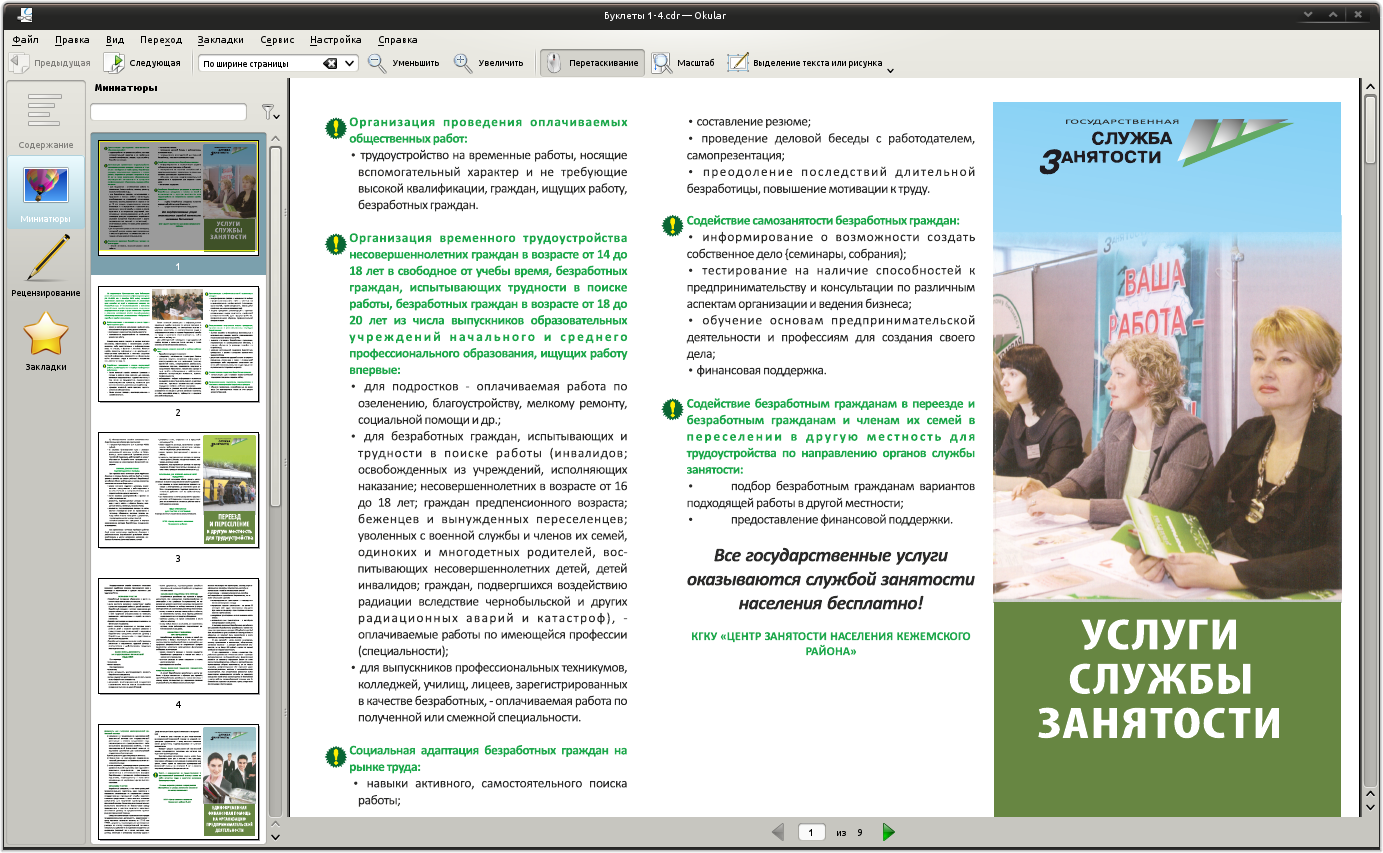1383x853 pixels.
Task: Minimize the Okular window
Action: point(1309,14)
